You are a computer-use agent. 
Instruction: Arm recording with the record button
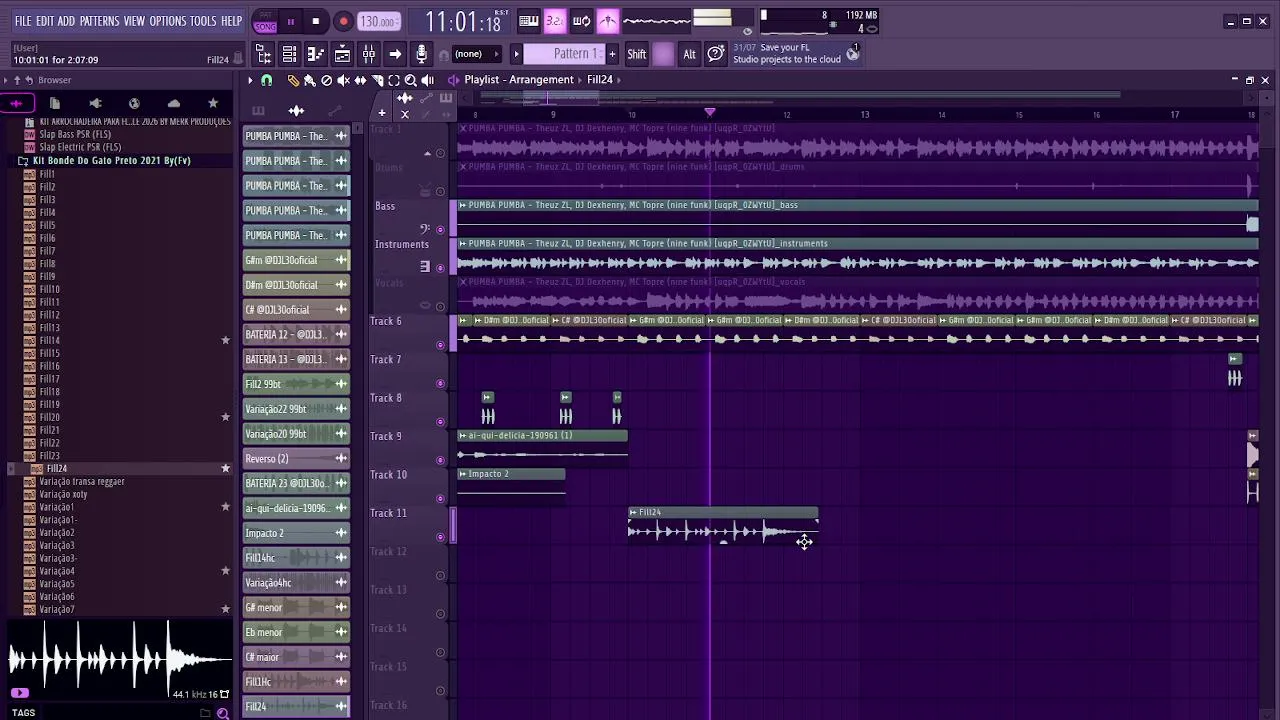(343, 21)
